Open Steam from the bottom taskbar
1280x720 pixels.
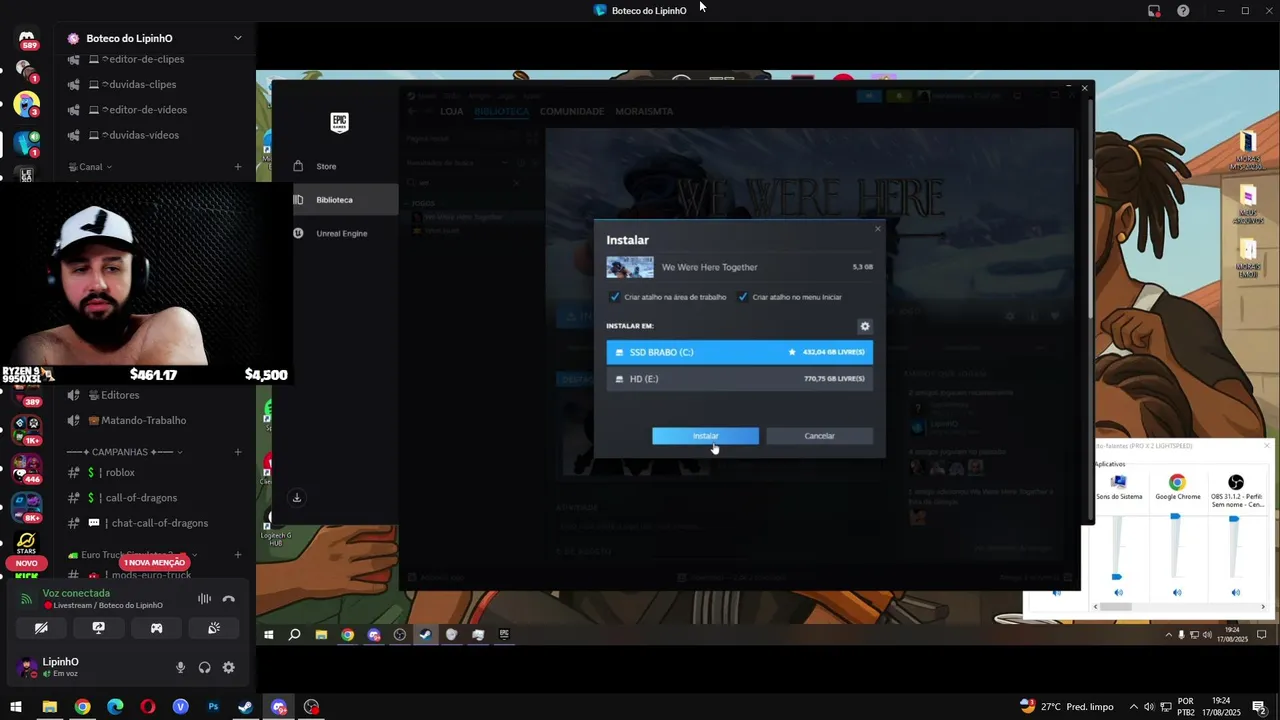tap(245, 707)
